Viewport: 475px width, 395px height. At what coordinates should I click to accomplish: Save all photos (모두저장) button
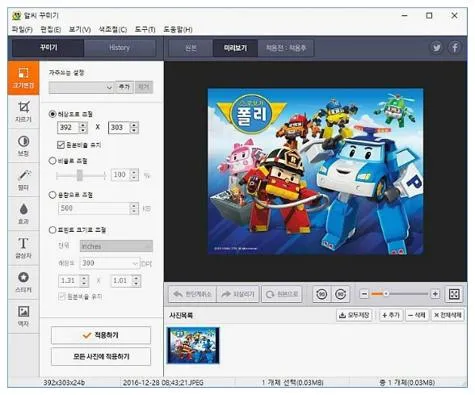[354, 315]
